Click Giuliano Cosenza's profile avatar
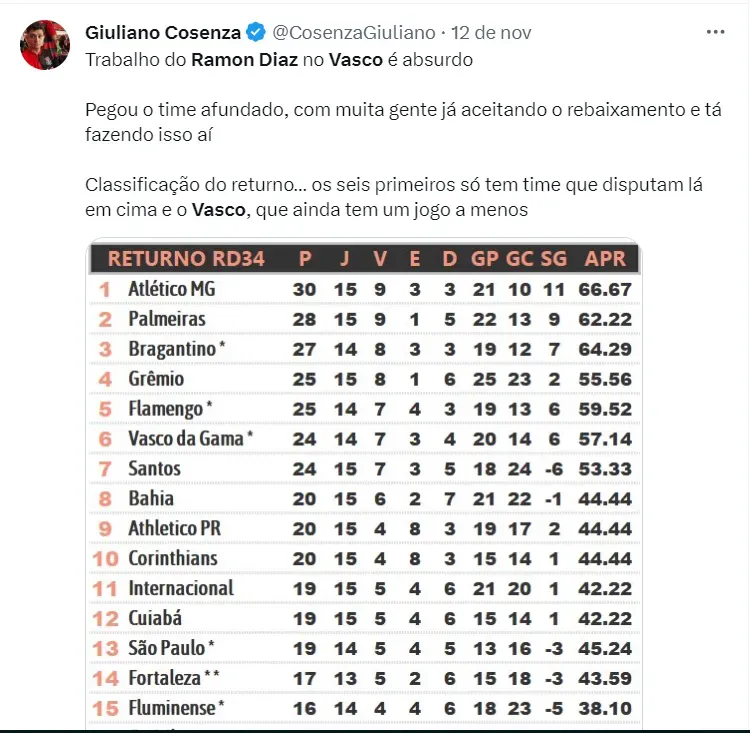The height and width of the screenshot is (733, 750). tap(45, 45)
